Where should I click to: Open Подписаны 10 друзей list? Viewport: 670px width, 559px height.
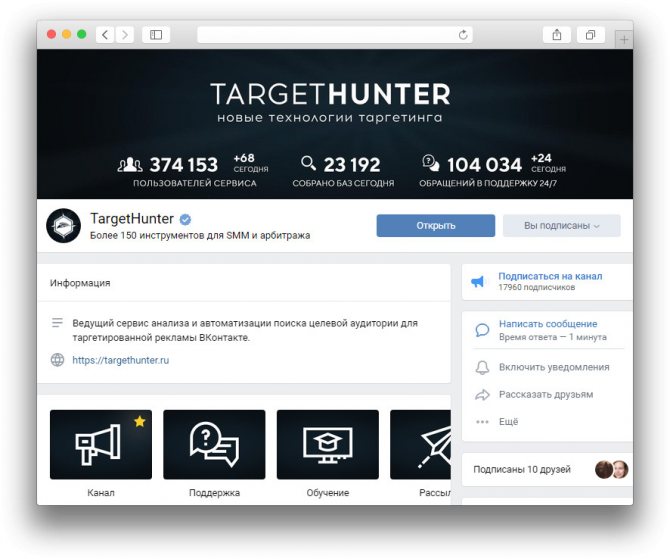pos(522,469)
